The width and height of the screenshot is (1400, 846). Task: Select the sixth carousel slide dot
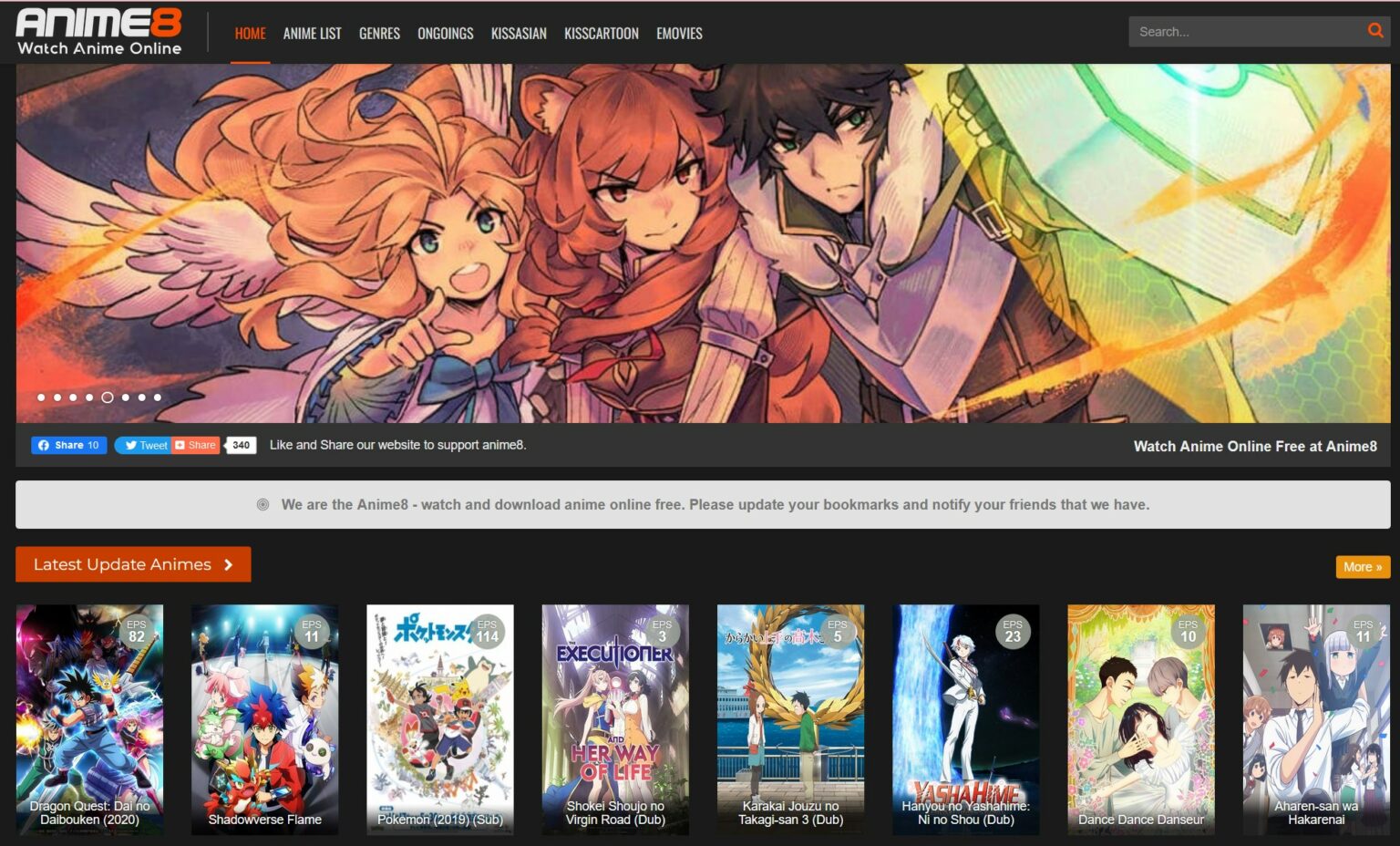pyautogui.click(x=126, y=397)
